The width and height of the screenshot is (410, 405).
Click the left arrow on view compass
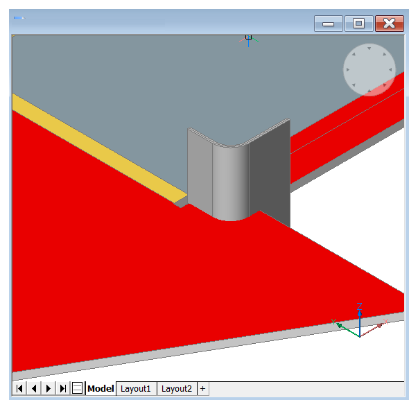[x=348, y=70]
